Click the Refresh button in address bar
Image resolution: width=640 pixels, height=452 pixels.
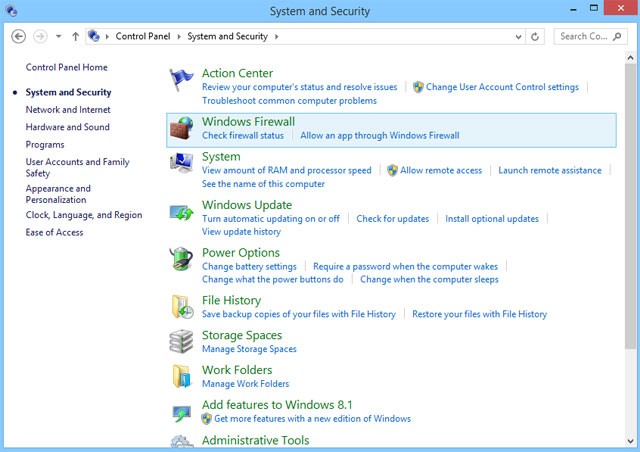click(535, 37)
